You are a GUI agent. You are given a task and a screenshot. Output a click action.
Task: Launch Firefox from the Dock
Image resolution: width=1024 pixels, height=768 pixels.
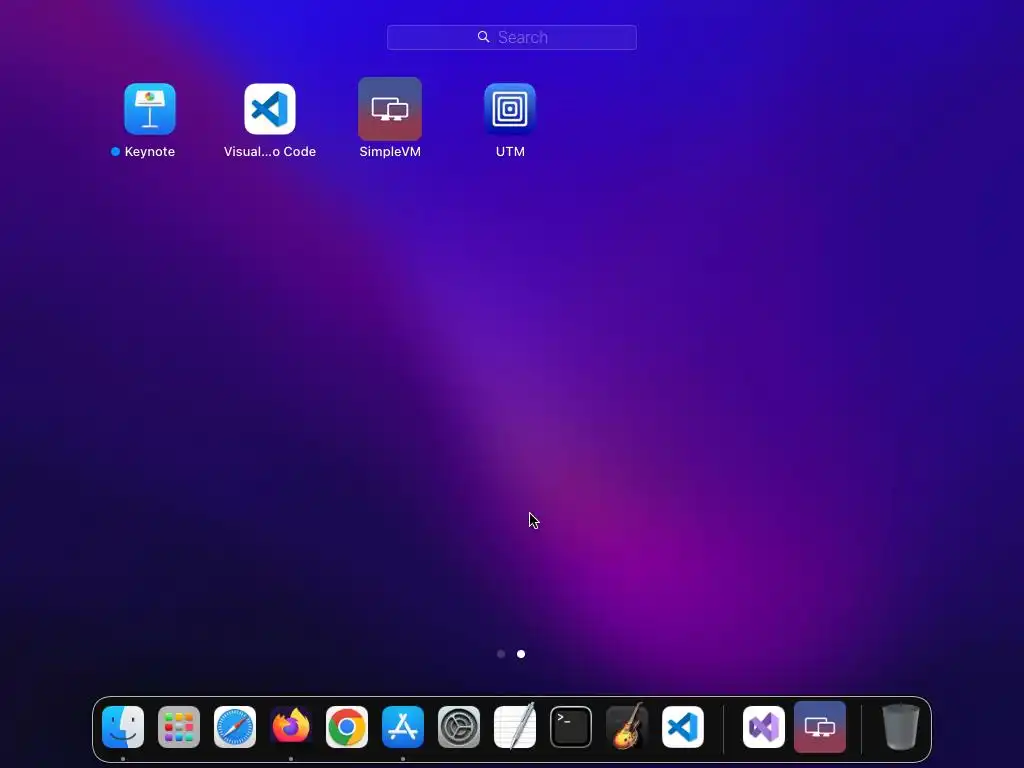[291, 727]
